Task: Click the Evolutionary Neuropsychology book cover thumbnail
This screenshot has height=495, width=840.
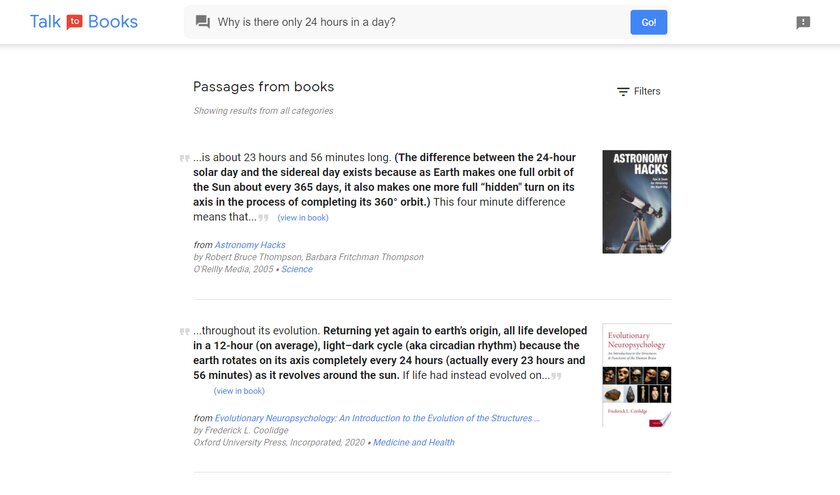Action: pyautogui.click(x=636, y=375)
